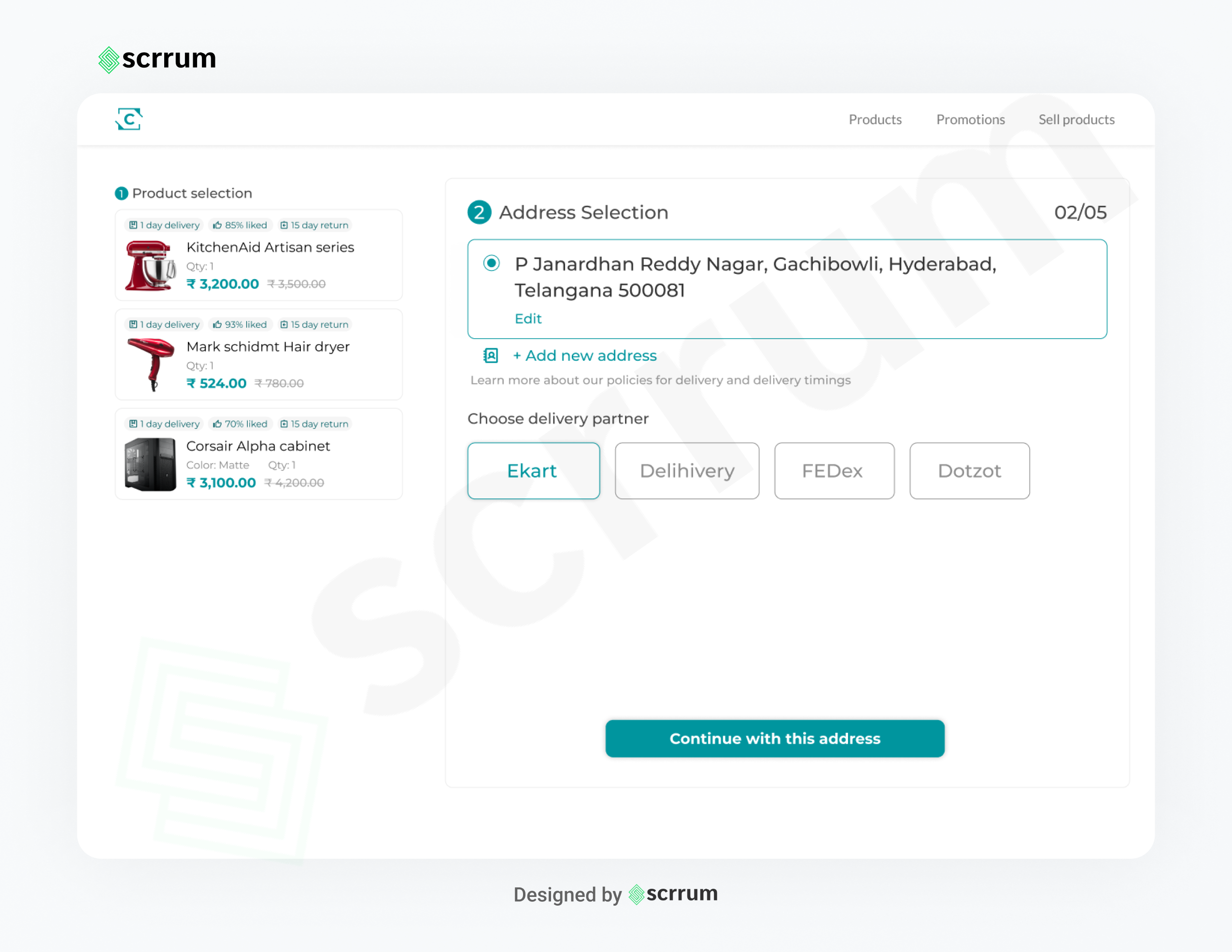Open the Sell products menu item

click(x=1076, y=120)
